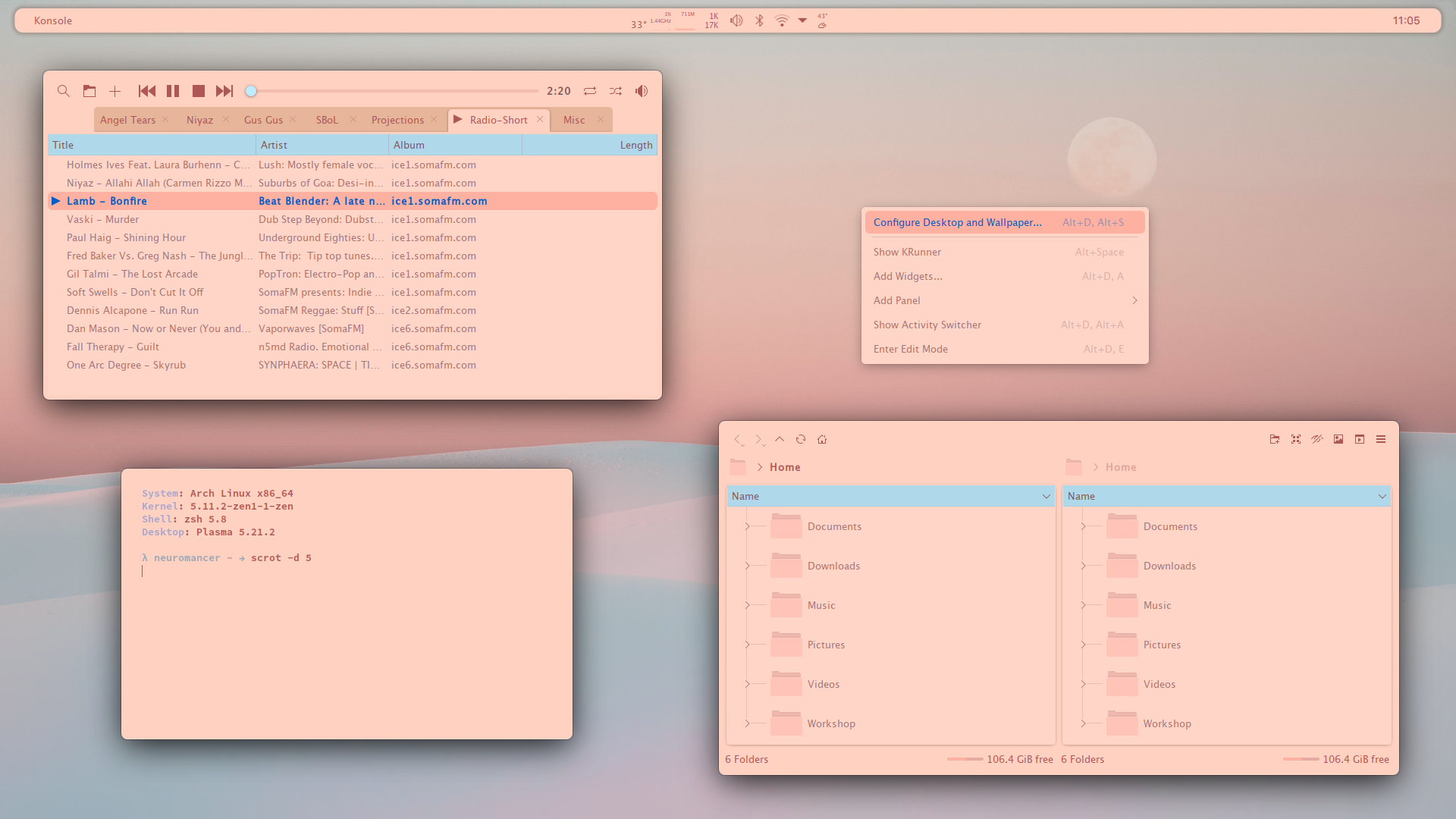This screenshot has height=819, width=1456.
Task: Skip to the next track
Action: click(x=224, y=91)
